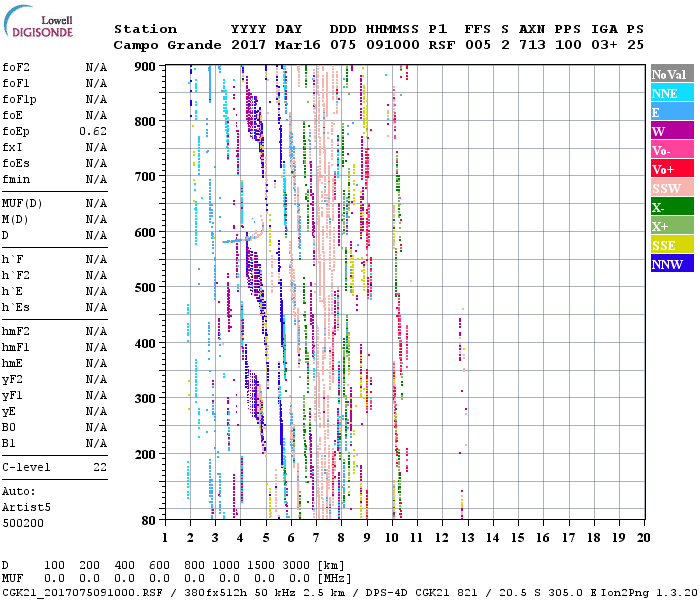Screen dimensions: 700x600
Task: Click the h`Es parameter label
Action: (16, 308)
